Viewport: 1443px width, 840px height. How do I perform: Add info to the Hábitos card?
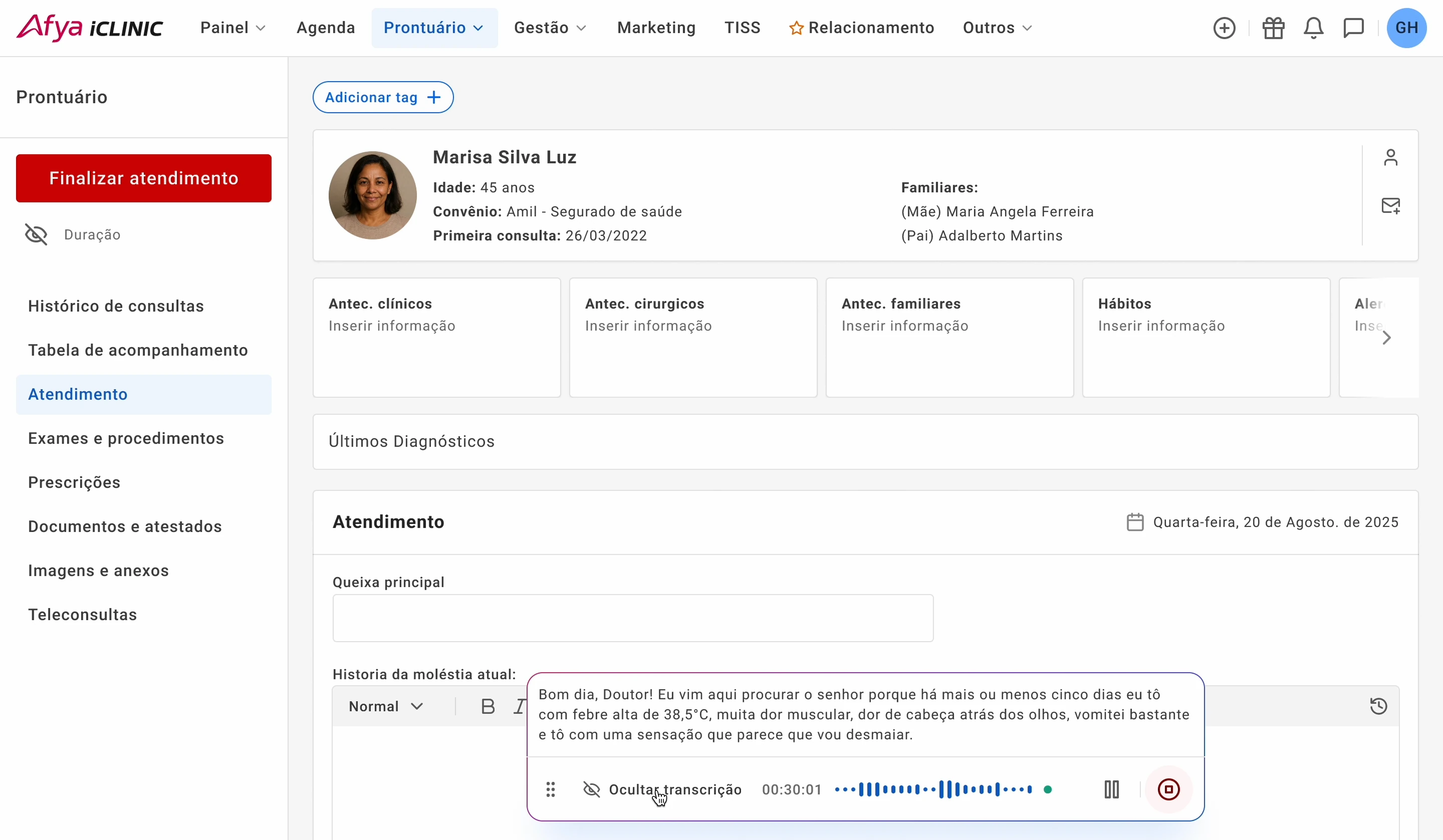pos(1207,337)
